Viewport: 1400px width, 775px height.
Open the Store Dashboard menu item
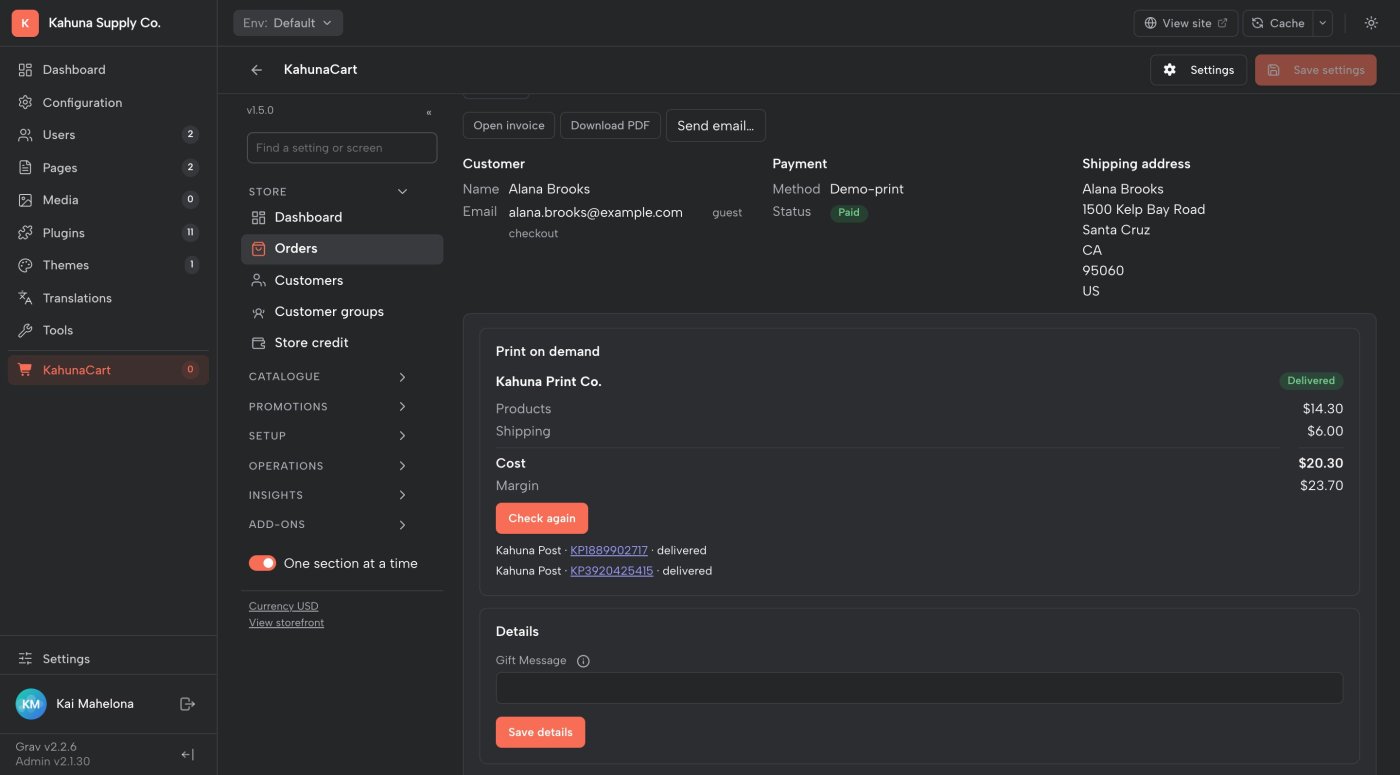point(342,218)
